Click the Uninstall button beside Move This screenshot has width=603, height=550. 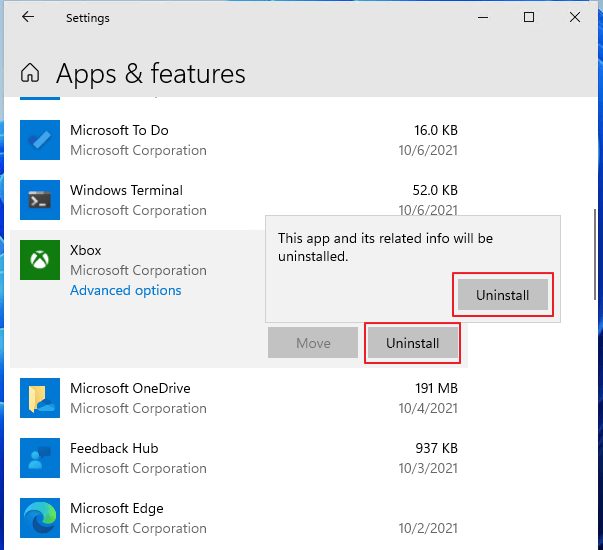[x=413, y=343]
